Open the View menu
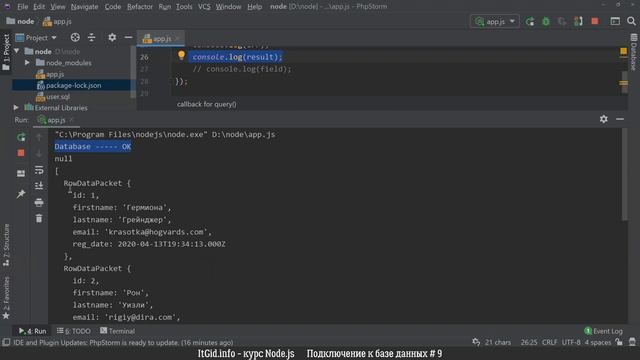 [58, 7]
